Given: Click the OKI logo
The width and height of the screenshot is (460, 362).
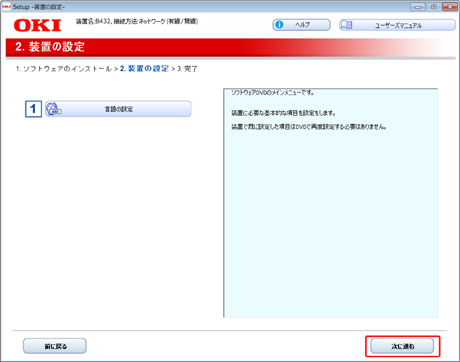Looking at the screenshot, I should click(x=38, y=25).
